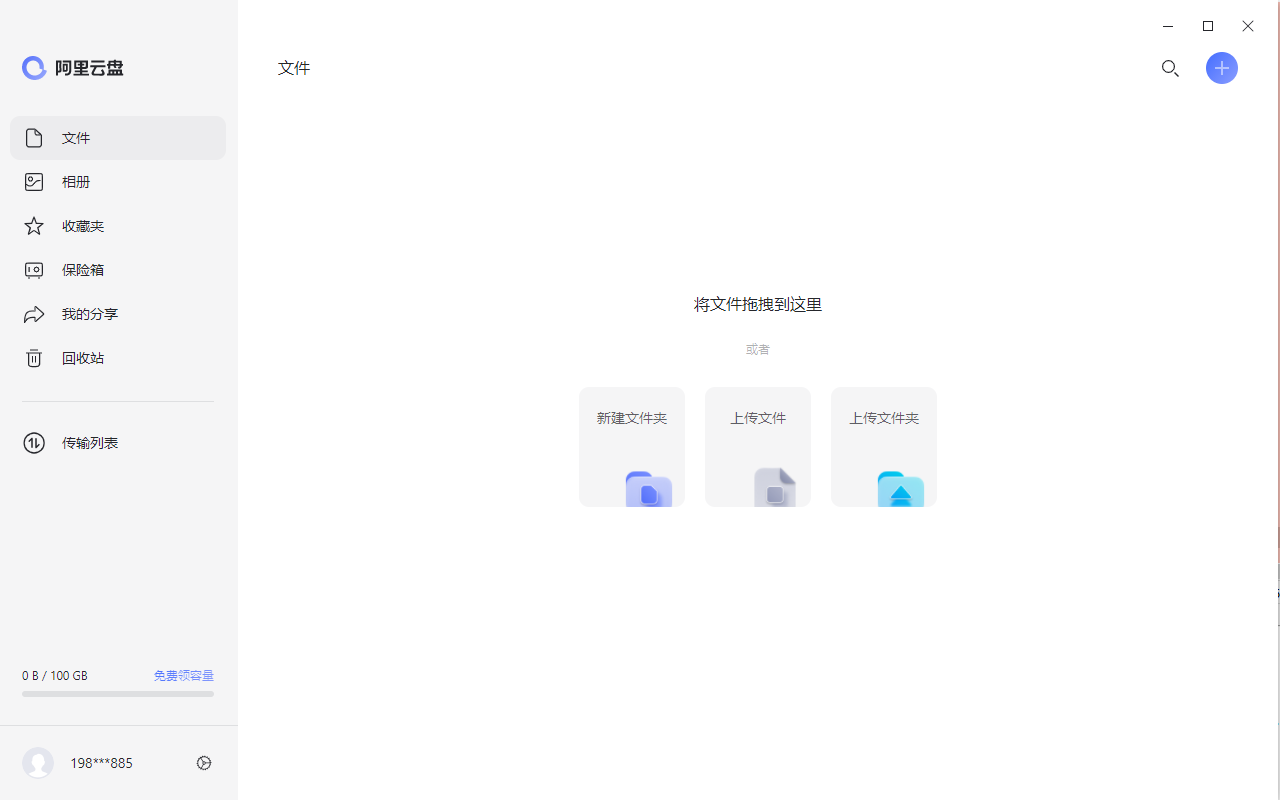Image resolution: width=1280 pixels, height=800 pixels.
Task: Create a folder via 新建文件夹 card
Action: coord(631,446)
